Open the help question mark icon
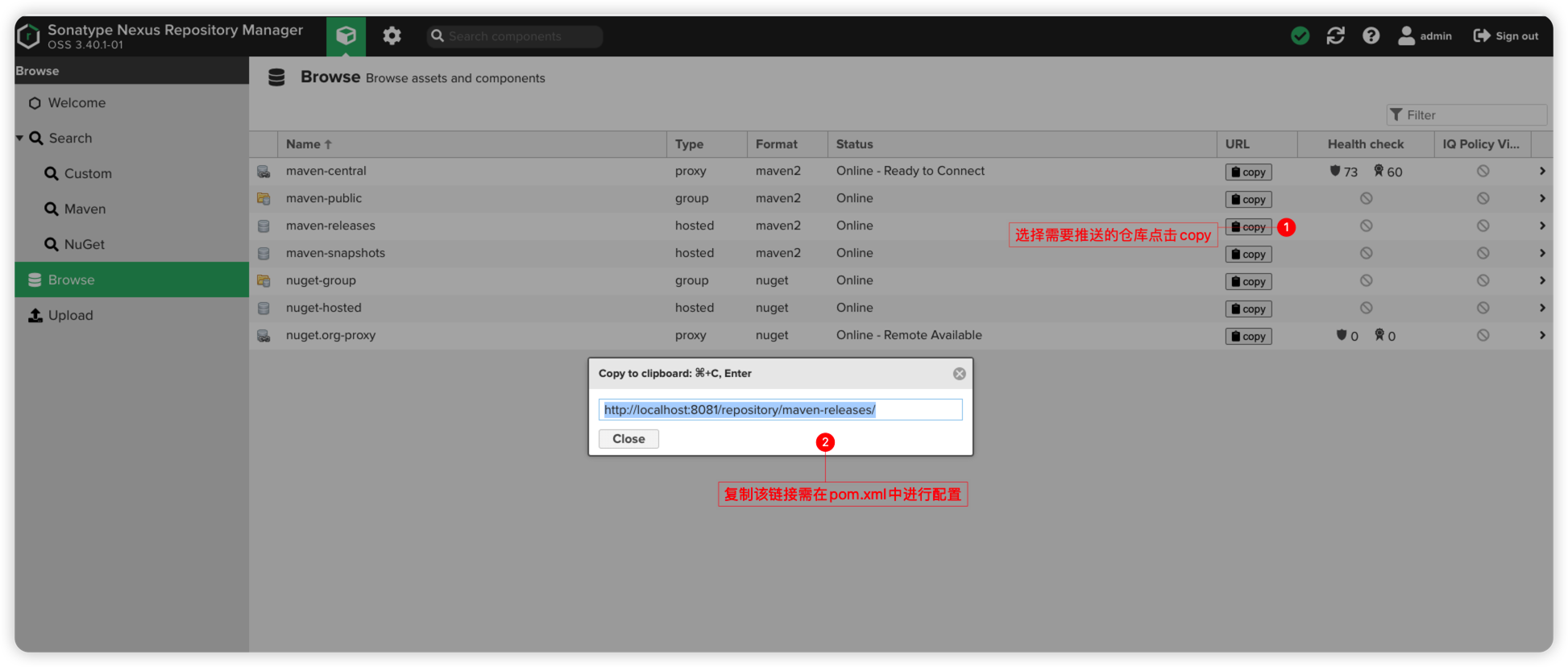 tap(1371, 35)
